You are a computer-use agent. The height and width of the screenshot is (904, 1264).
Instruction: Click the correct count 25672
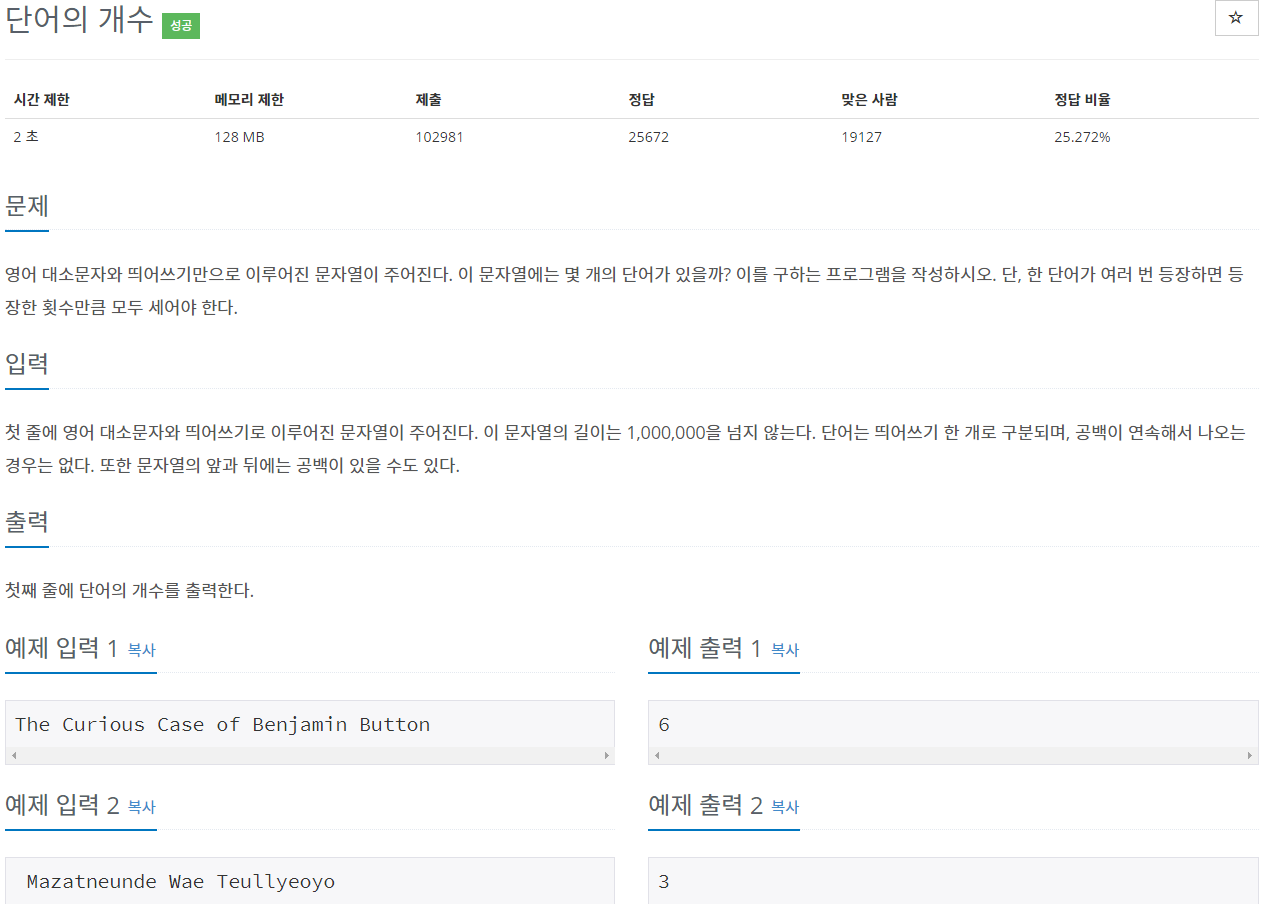click(648, 137)
